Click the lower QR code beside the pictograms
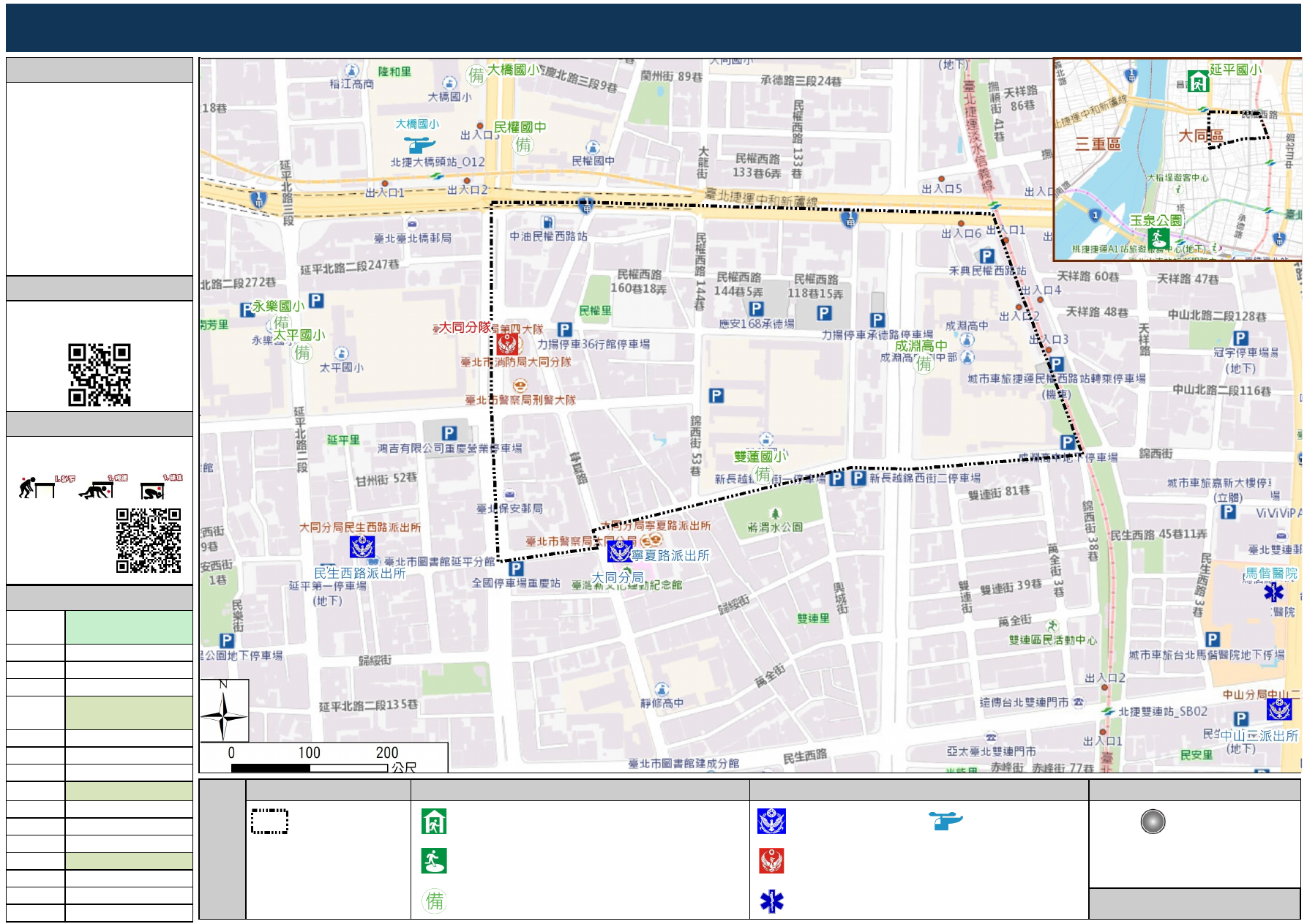Image resolution: width=1307 pixels, height=924 pixels. click(149, 541)
